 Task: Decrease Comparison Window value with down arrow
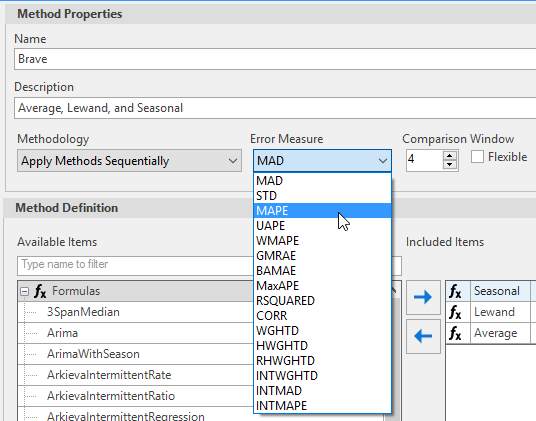(450, 165)
